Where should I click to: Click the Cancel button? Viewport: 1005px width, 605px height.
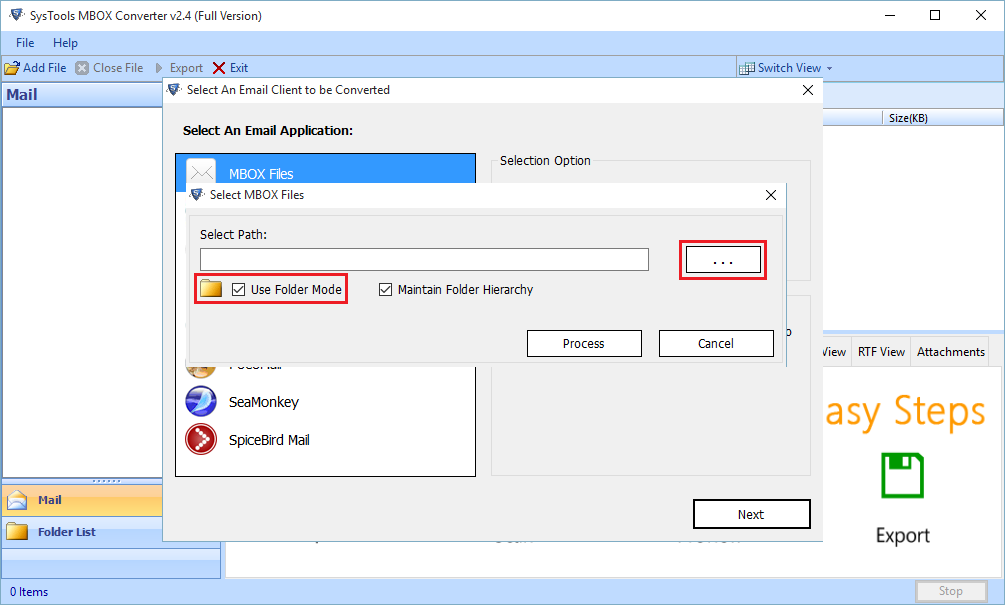tap(716, 344)
